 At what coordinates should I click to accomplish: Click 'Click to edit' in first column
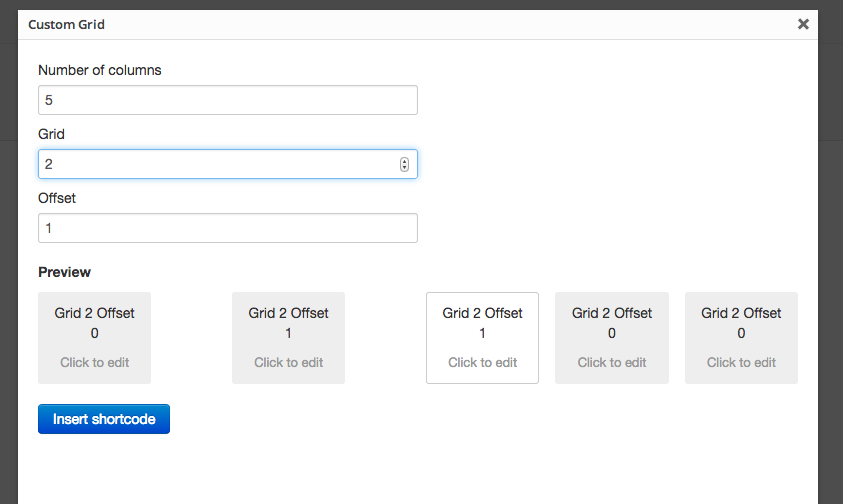pos(95,363)
